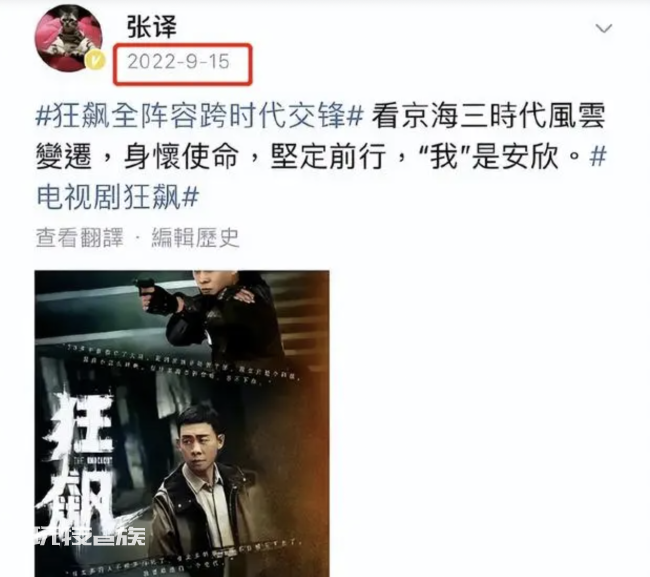
Task: Open hashtag #电视剧狂飙# topic
Action: tap(118, 196)
